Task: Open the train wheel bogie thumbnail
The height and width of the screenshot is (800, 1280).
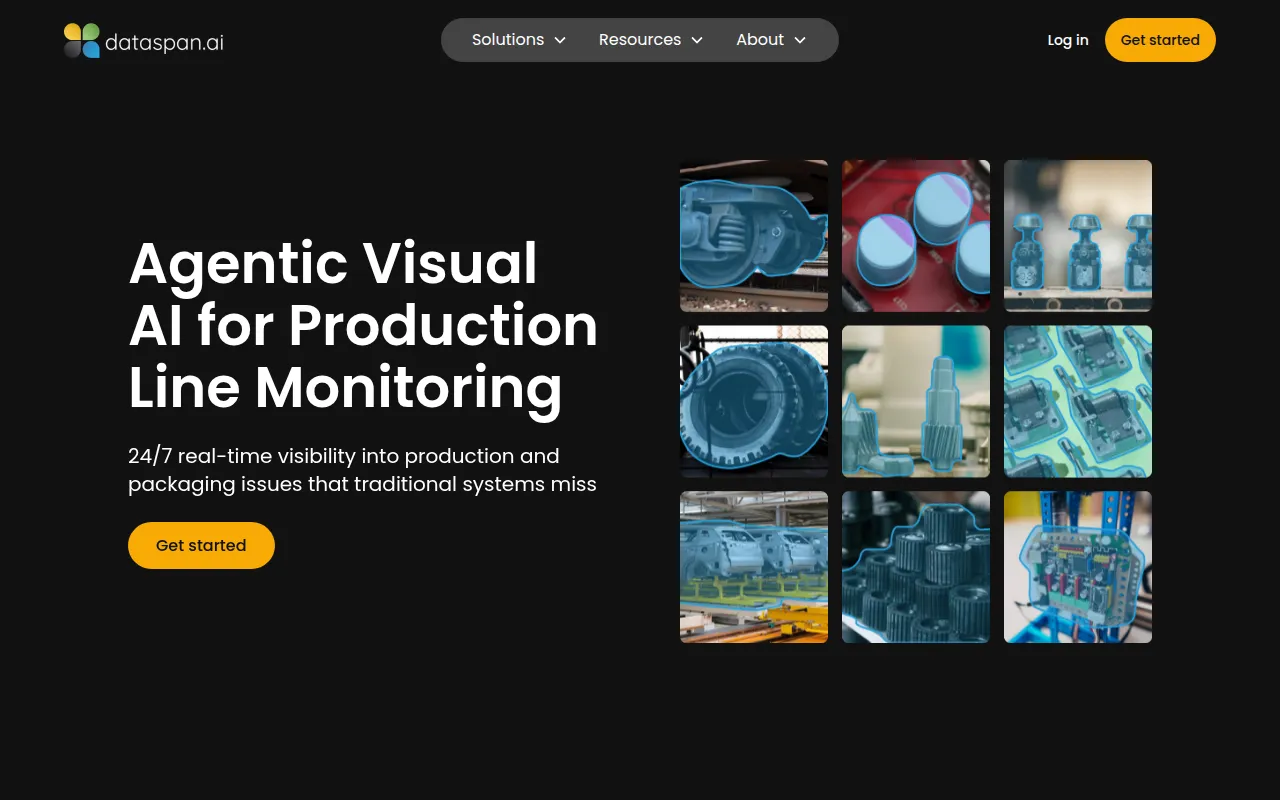Action: (754, 236)
